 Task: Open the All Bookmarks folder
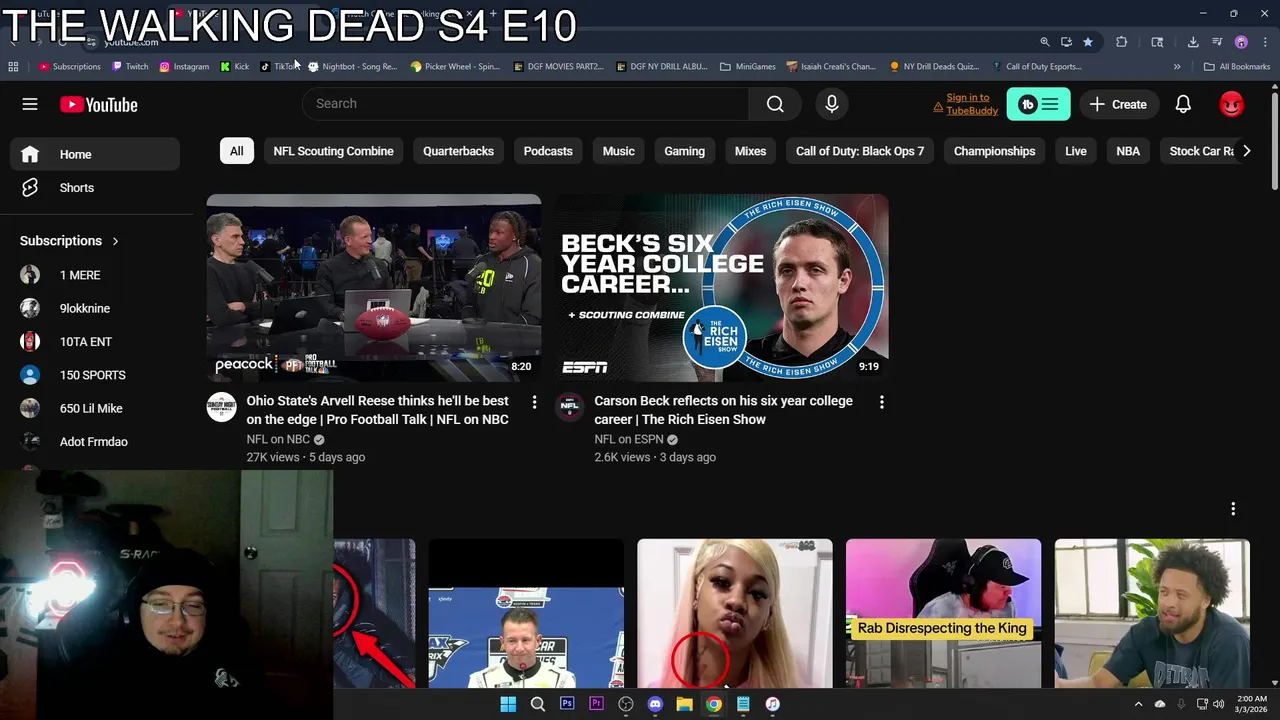1237,67
